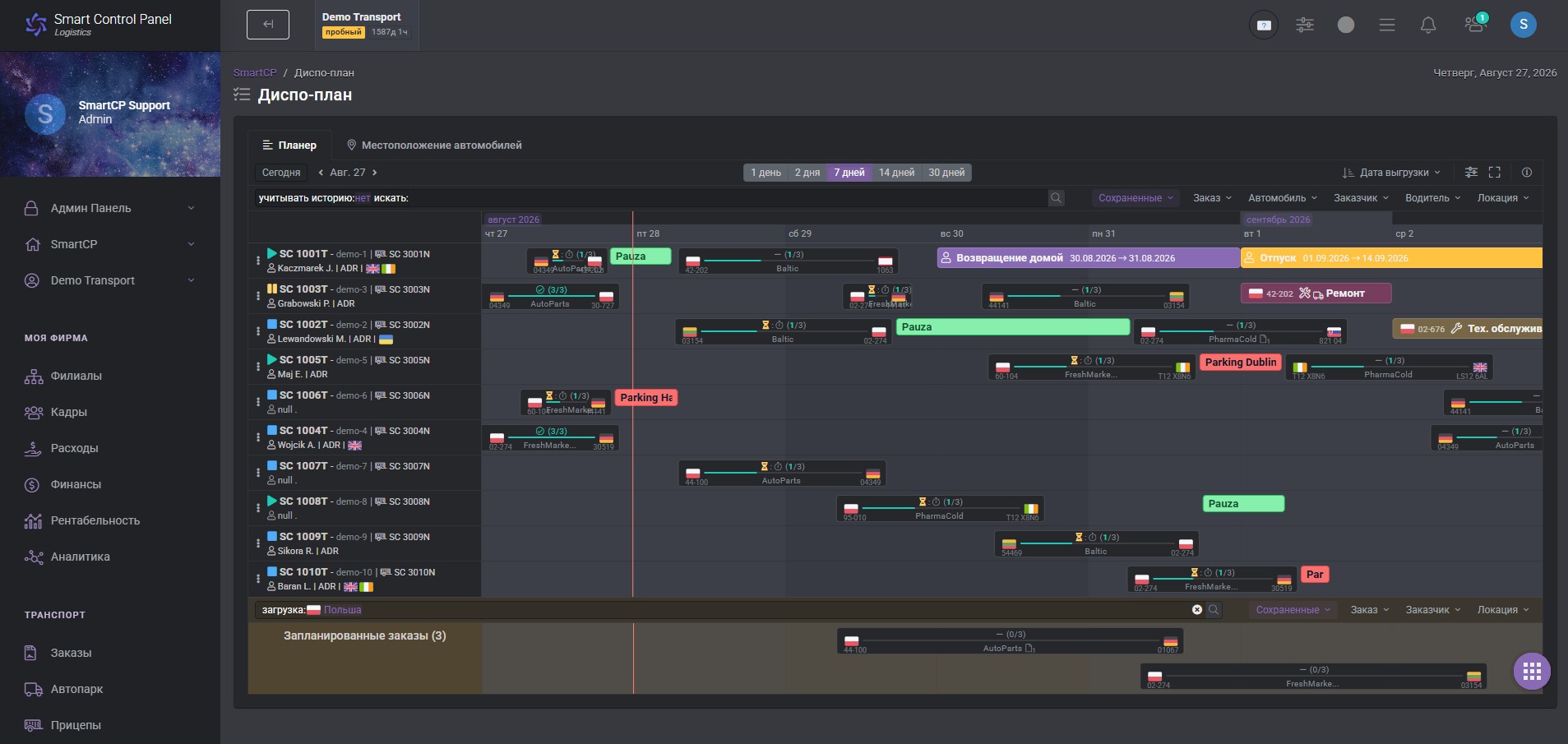Open the purple apps grid floating button

click(1532, 672)
